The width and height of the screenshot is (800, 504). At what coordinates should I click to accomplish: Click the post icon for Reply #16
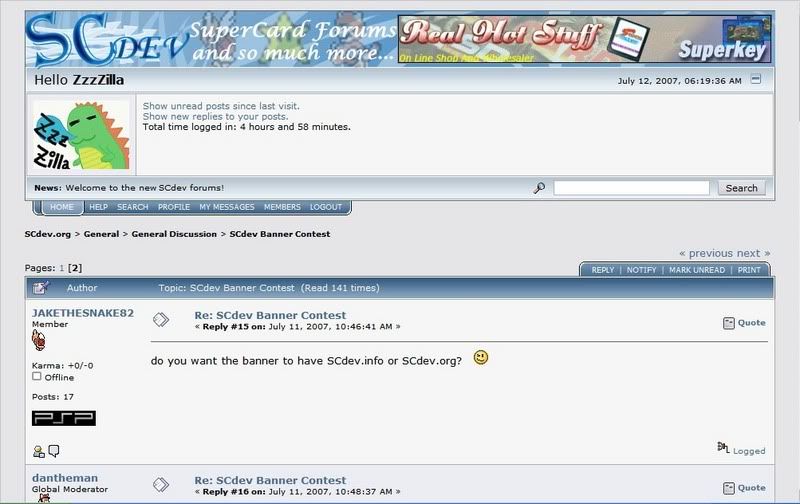161,485
